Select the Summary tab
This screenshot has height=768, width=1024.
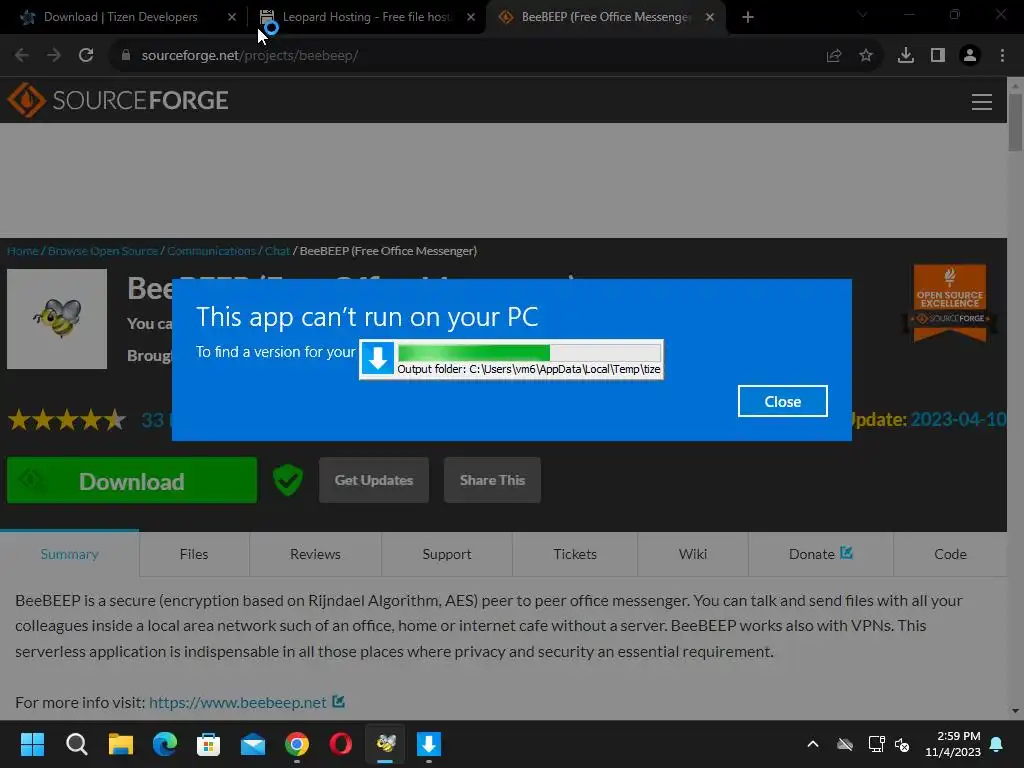pyautogui.click(x=69, y=554)
